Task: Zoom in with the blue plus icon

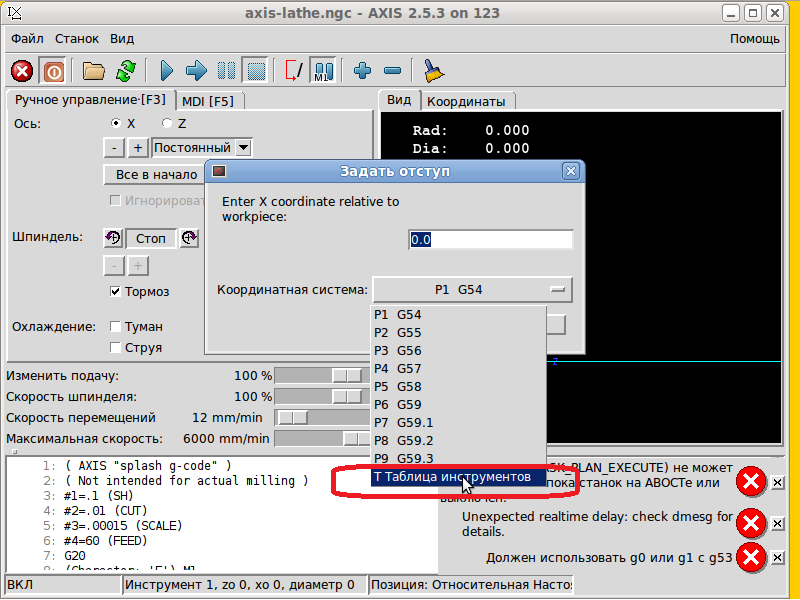Action: point(362,70)
